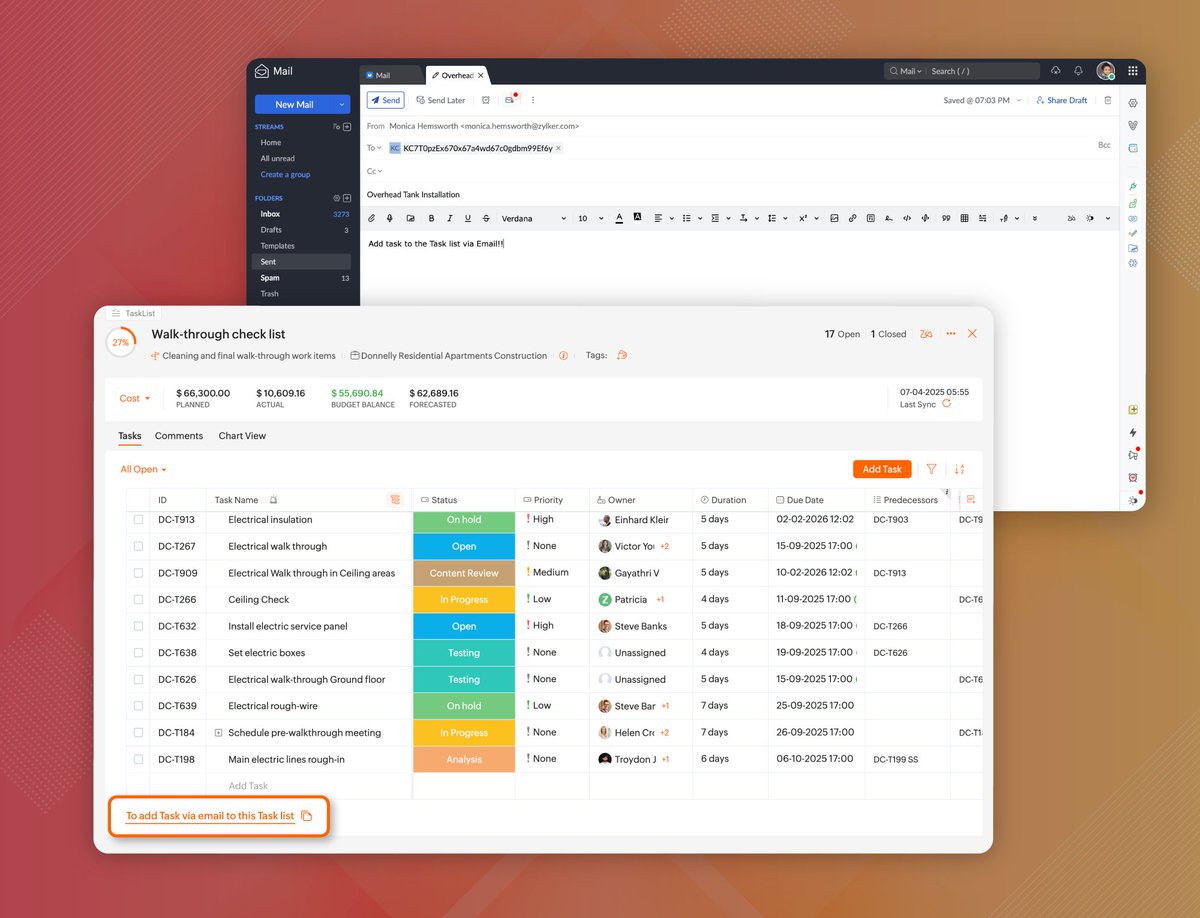The image size is (1200, 918).
Task: Check the box for task DC-T909
Action: click(x=139, y=573)
